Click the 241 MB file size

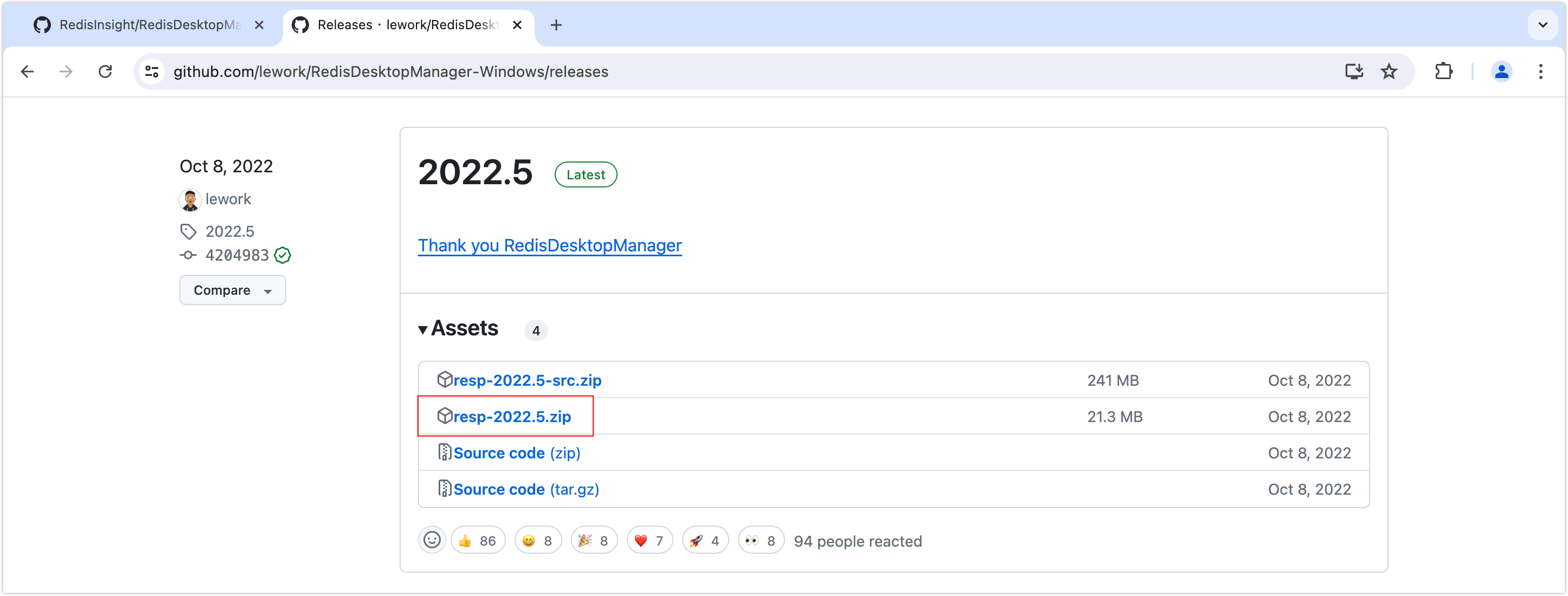coord(1113,380)
